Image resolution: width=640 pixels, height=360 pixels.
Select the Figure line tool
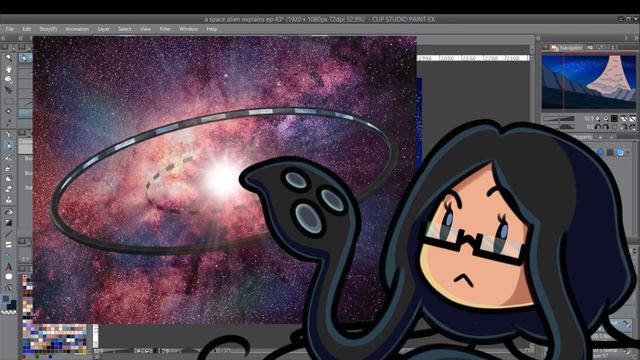tap(9, 234)
